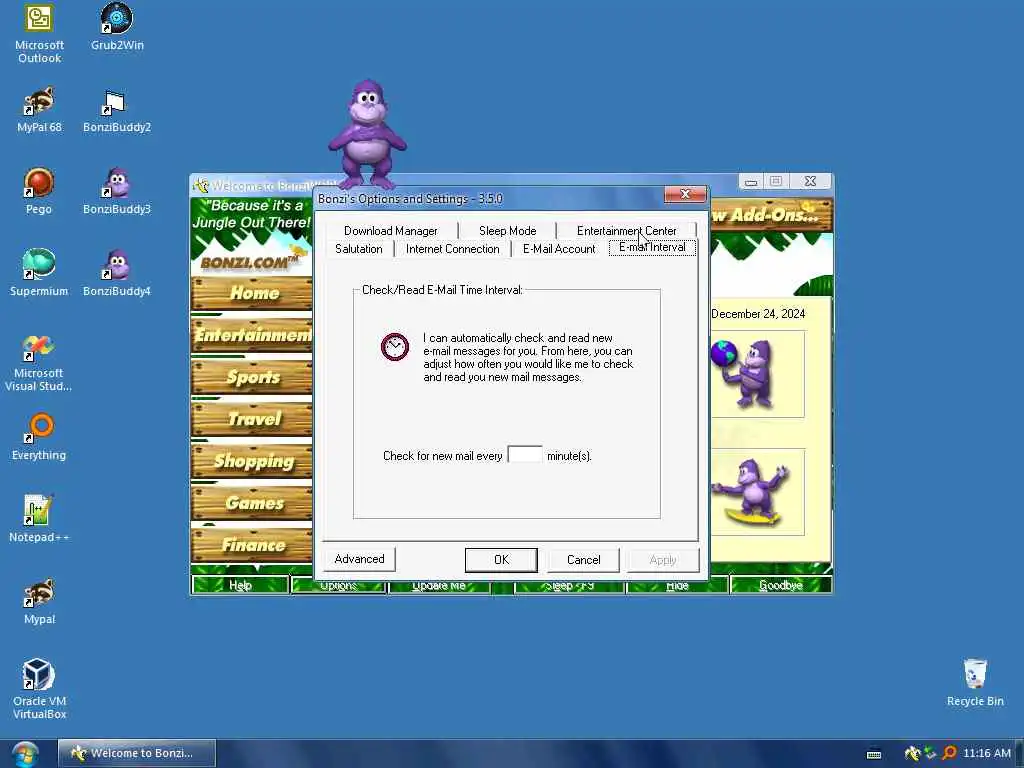
Task: Select the Mypal desktop icon
Action: click(x=39, y=601)
